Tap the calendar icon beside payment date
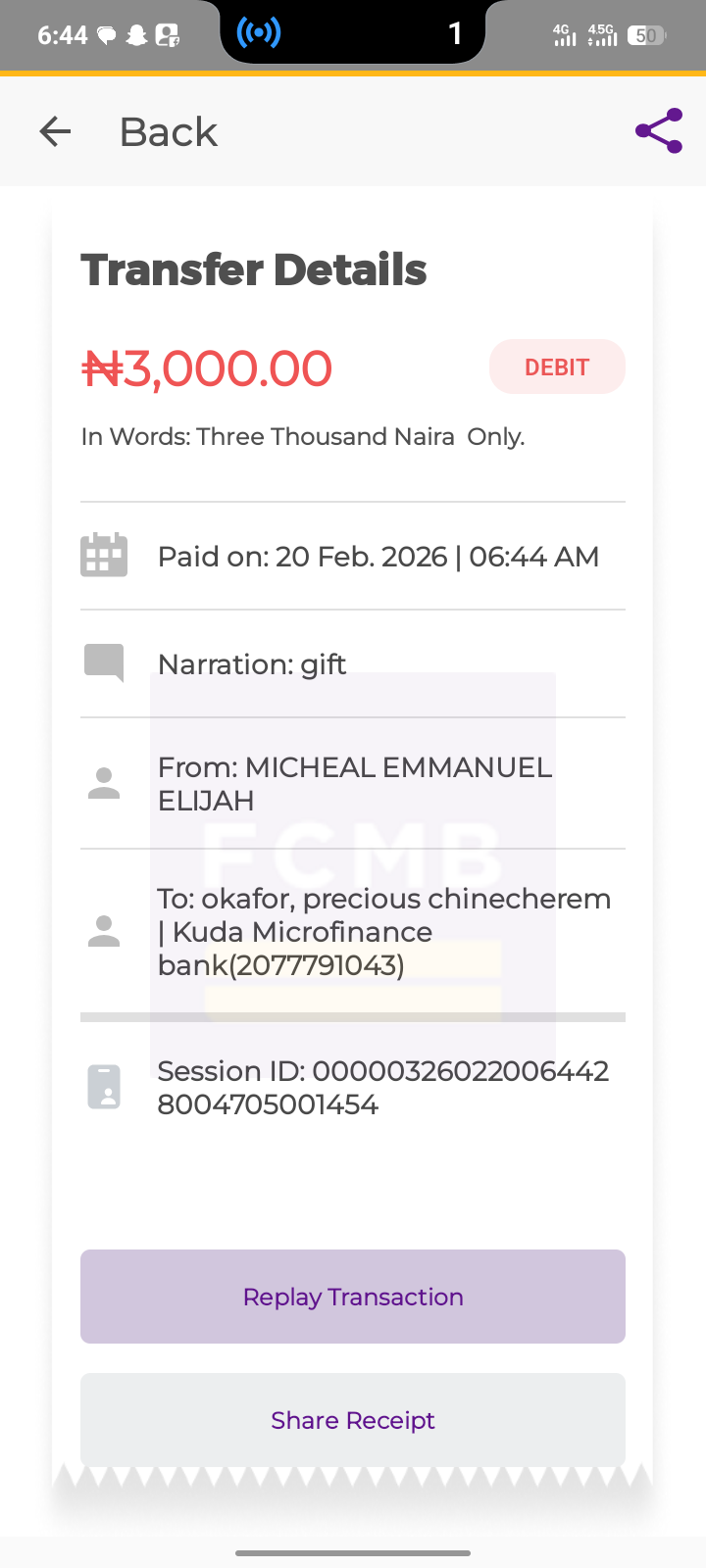 point(104,556)
